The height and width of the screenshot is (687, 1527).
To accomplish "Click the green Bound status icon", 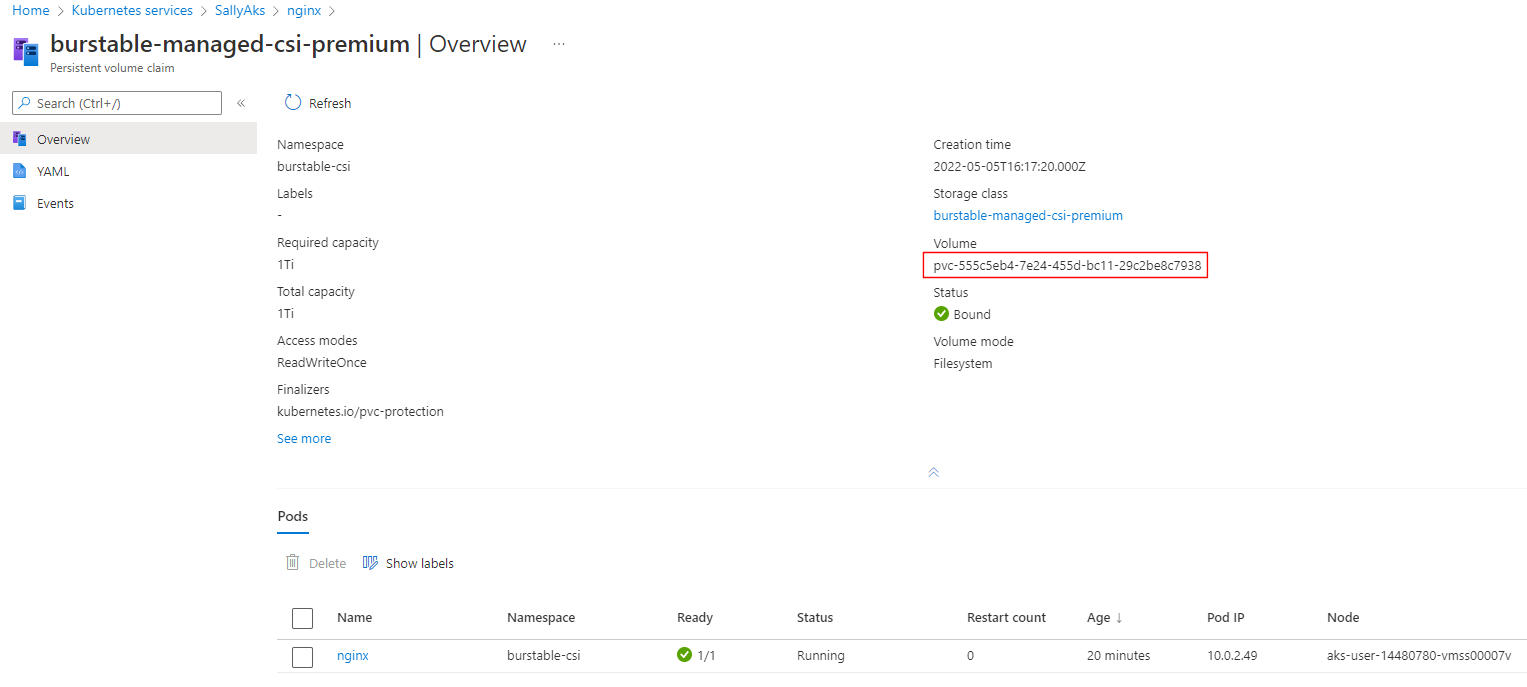I will tap(941, 314).
